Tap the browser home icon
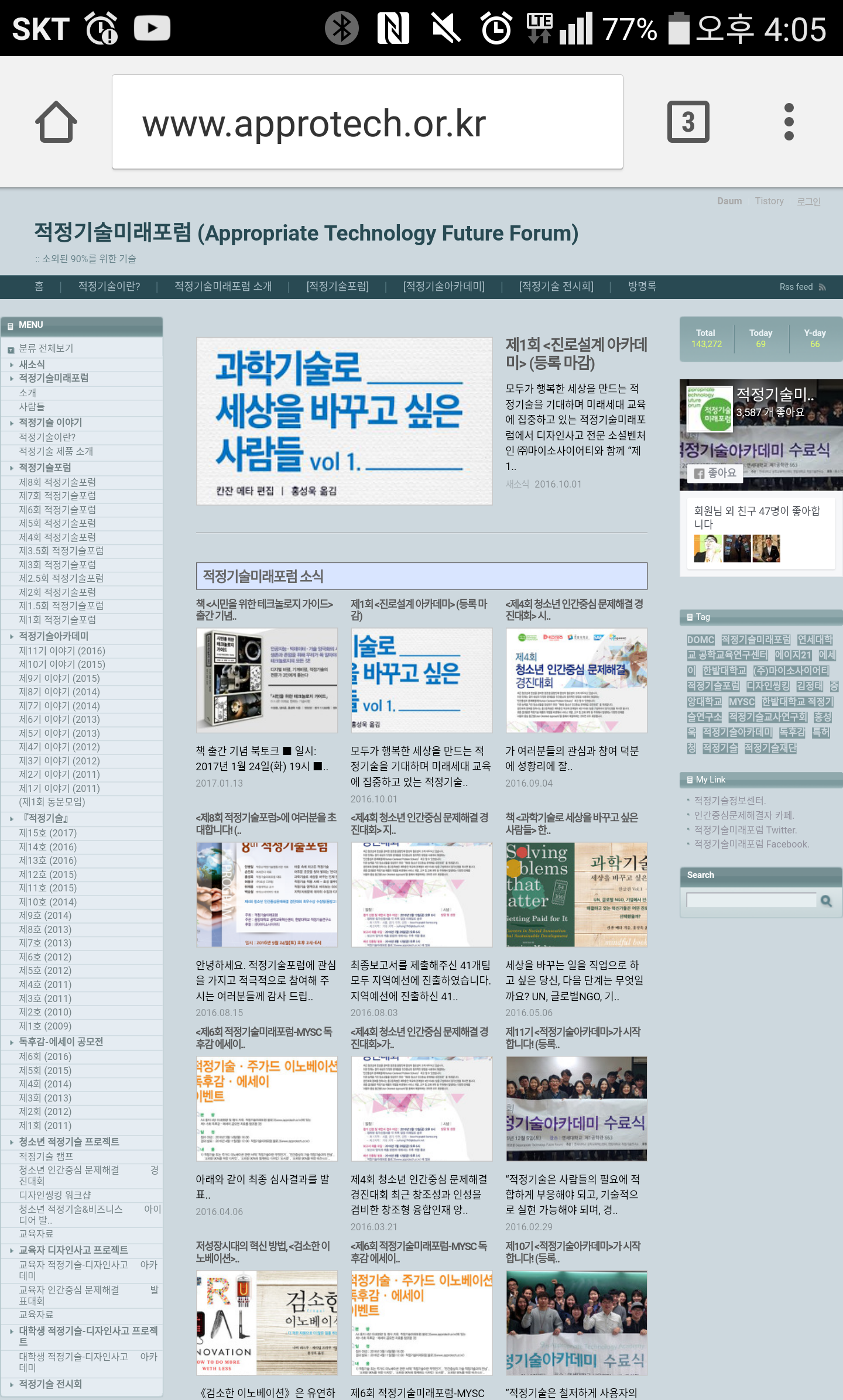The image size is (843, 1400). point(56,122)
